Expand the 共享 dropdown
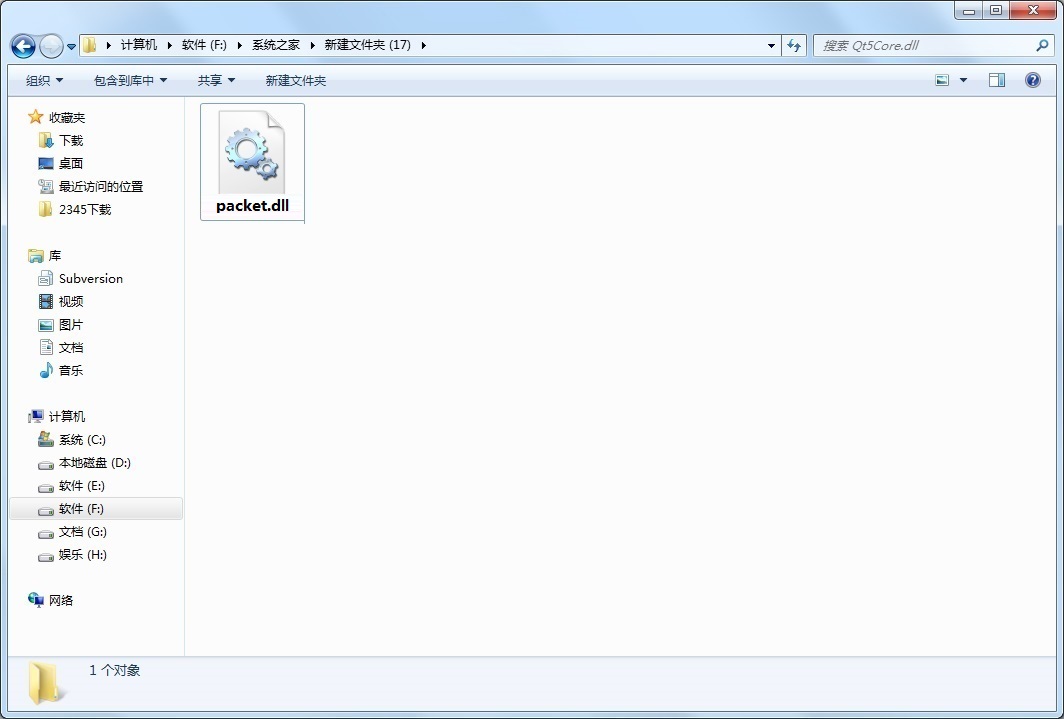 (216, 80)
